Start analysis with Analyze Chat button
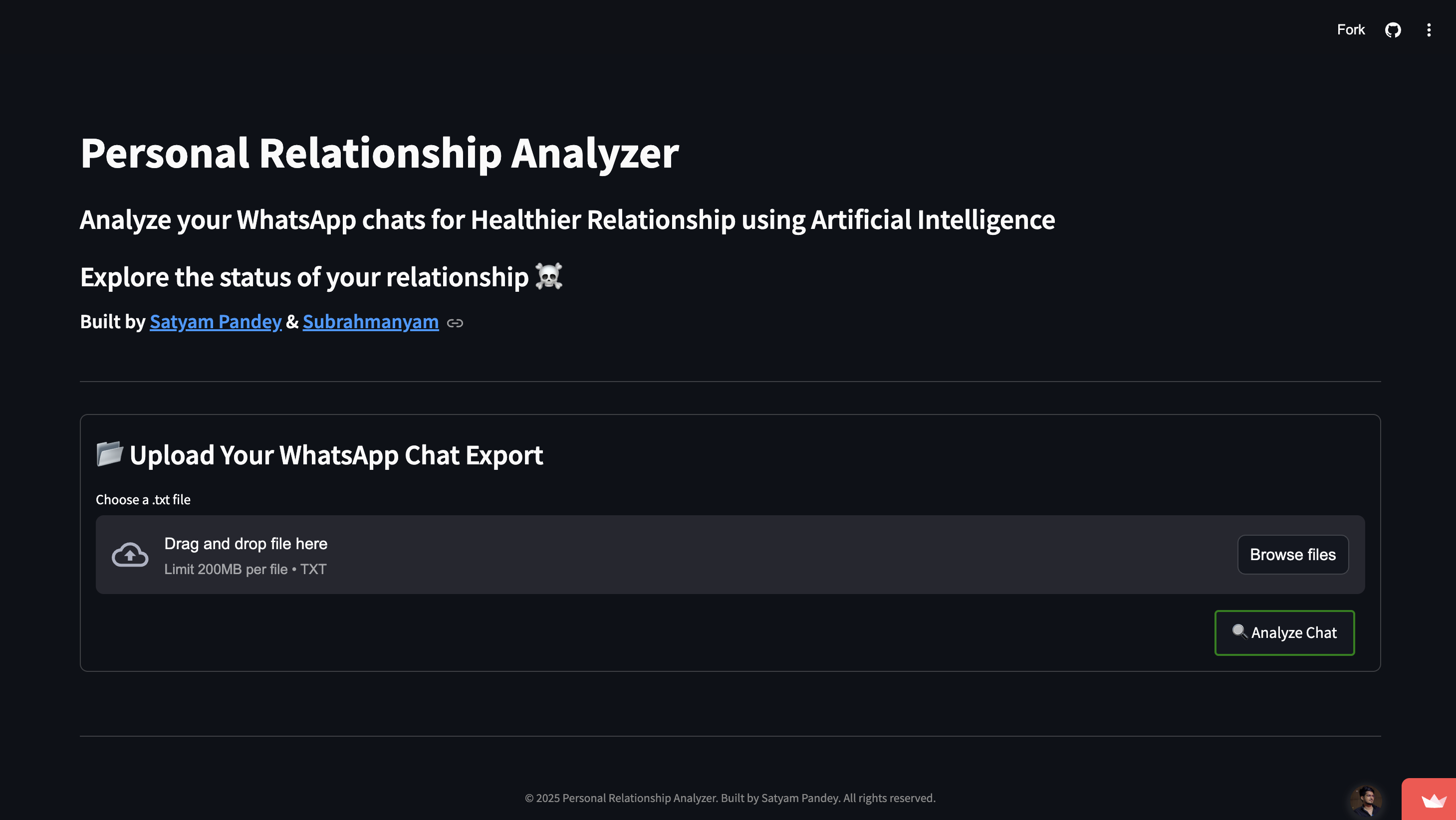Screen dimensions: 1456x820 tap(1284, 632)
